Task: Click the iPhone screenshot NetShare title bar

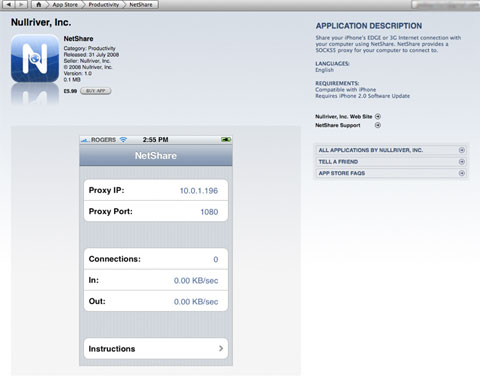Action: pyautogui.click(x=156, y=155)
